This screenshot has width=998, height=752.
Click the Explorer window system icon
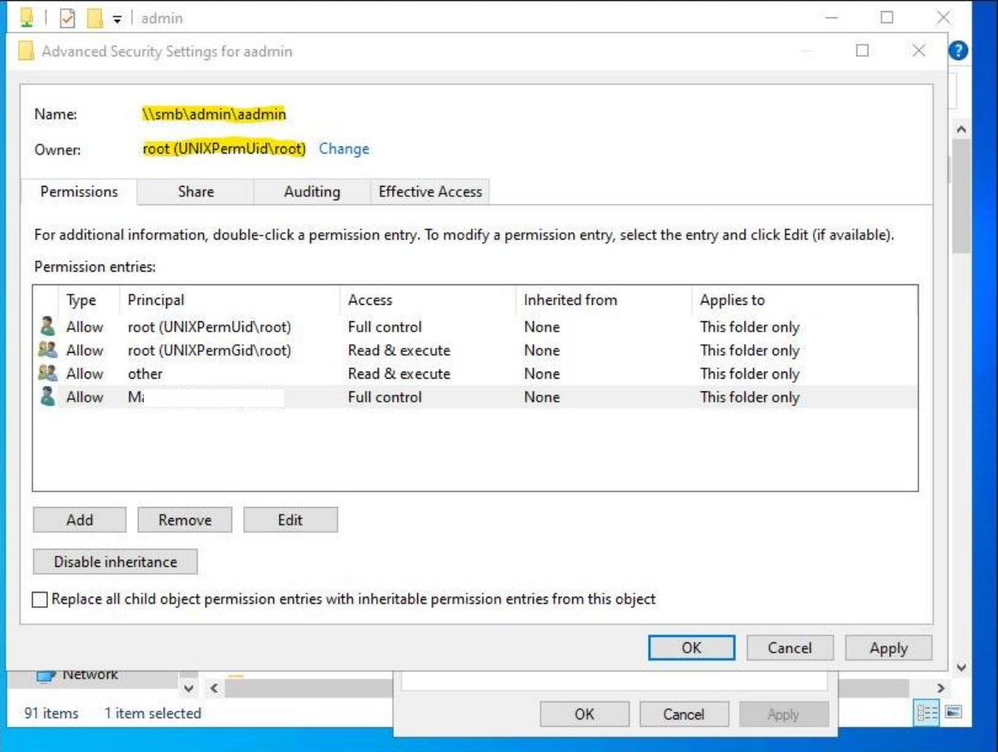26,18
